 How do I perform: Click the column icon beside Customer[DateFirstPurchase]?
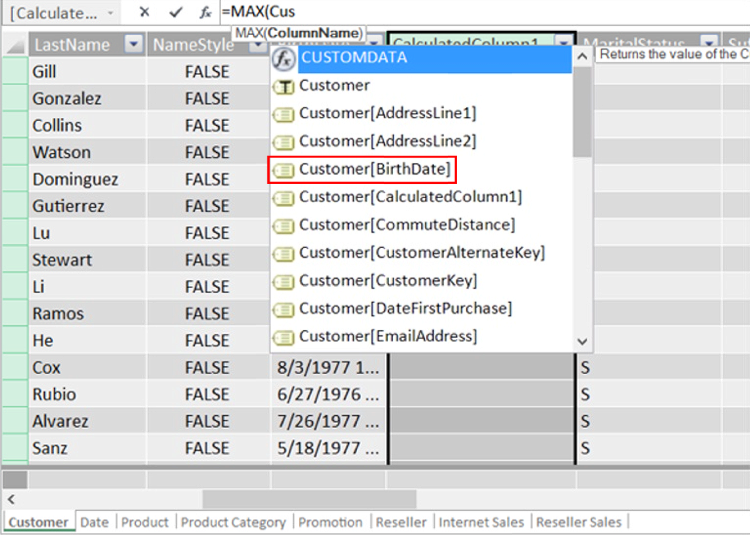point(284,310)
